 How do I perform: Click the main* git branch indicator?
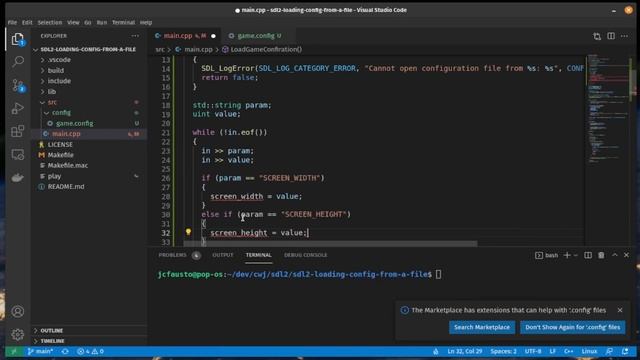tap(40, 351)
